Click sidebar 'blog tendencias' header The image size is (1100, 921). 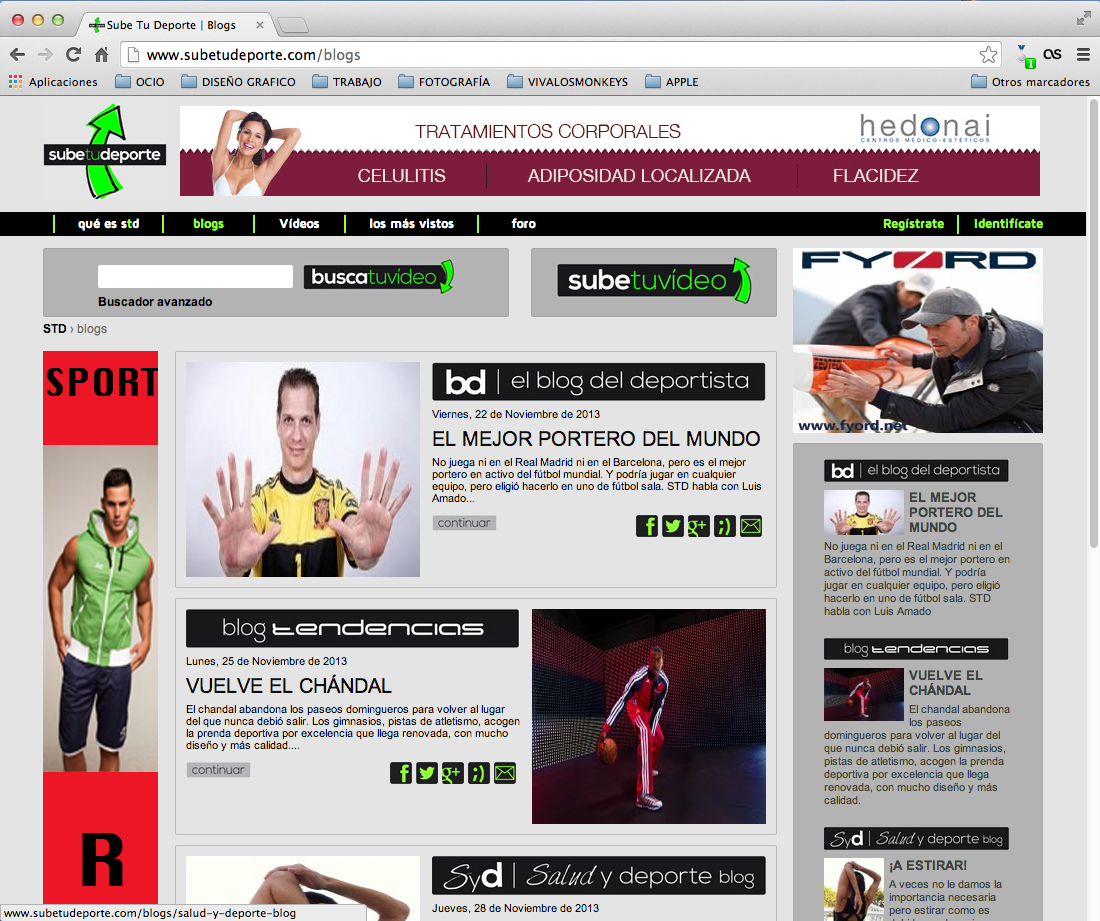[916, 649]
